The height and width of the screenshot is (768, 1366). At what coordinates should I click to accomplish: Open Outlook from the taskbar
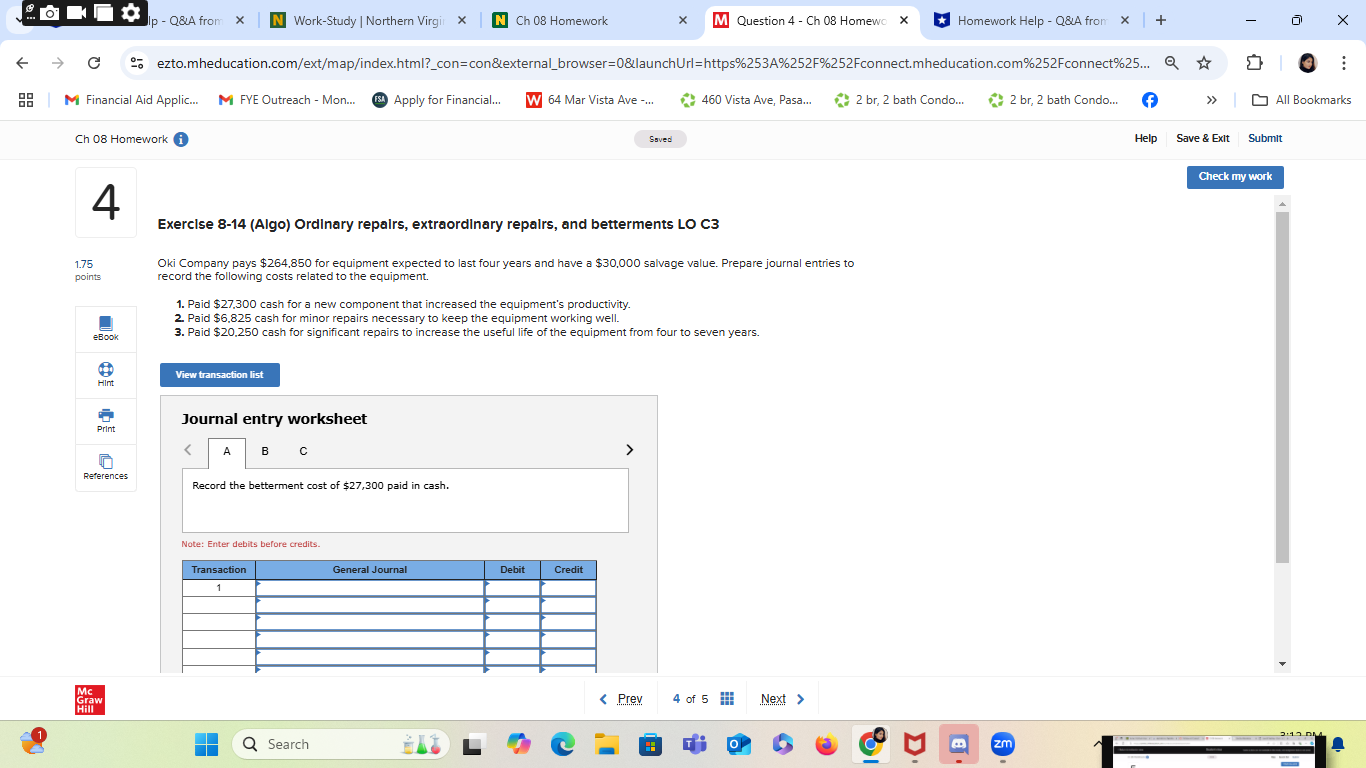click(738, 744)
